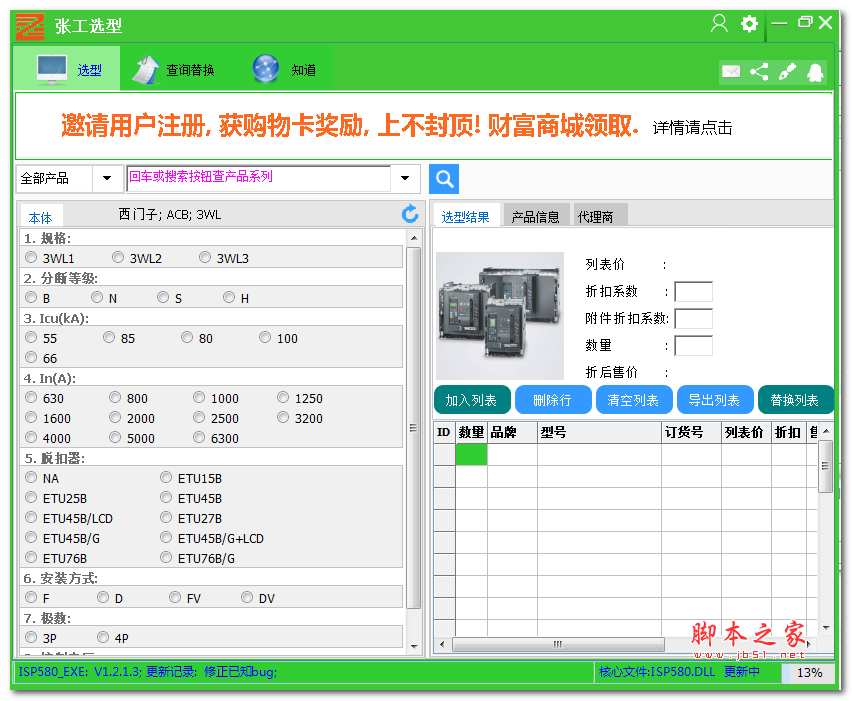Click the result table scroll left arrow
The width and height of the screenshot is (852, 701).
click(x=442, y=644)
